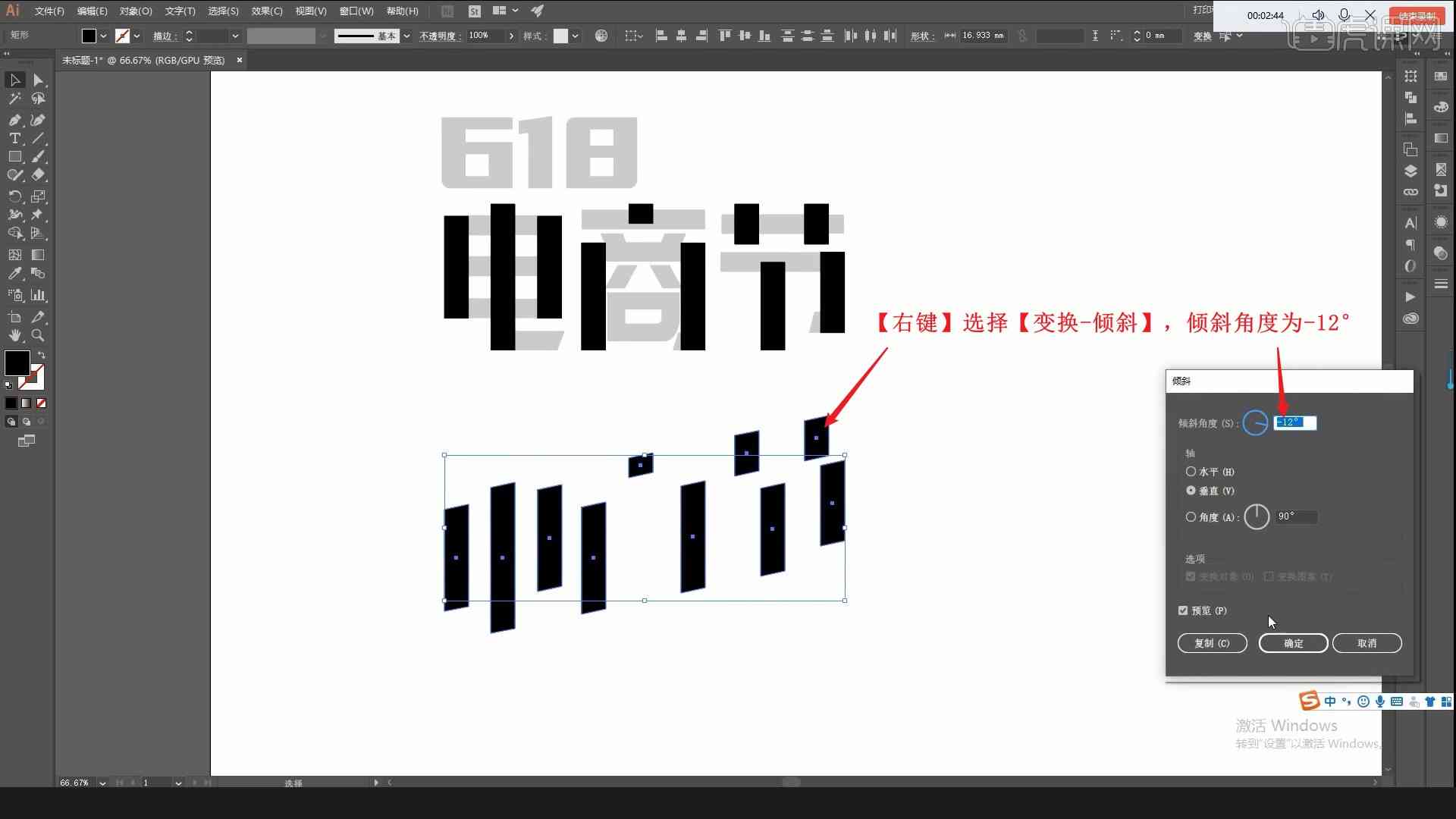This screenshot has height=819, width=1456.
Task: Drag the stroke weight color swatch
Action: (123, 36)
